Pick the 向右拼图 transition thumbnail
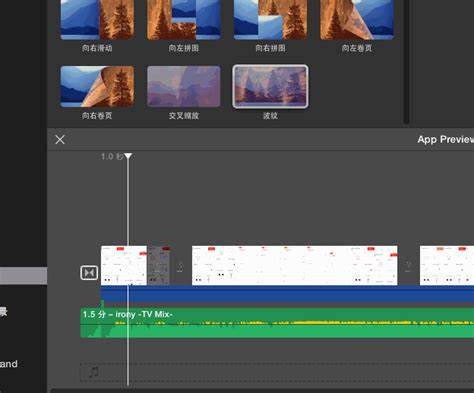This screenshot has width=474, height=393. [x=270, y=19]
